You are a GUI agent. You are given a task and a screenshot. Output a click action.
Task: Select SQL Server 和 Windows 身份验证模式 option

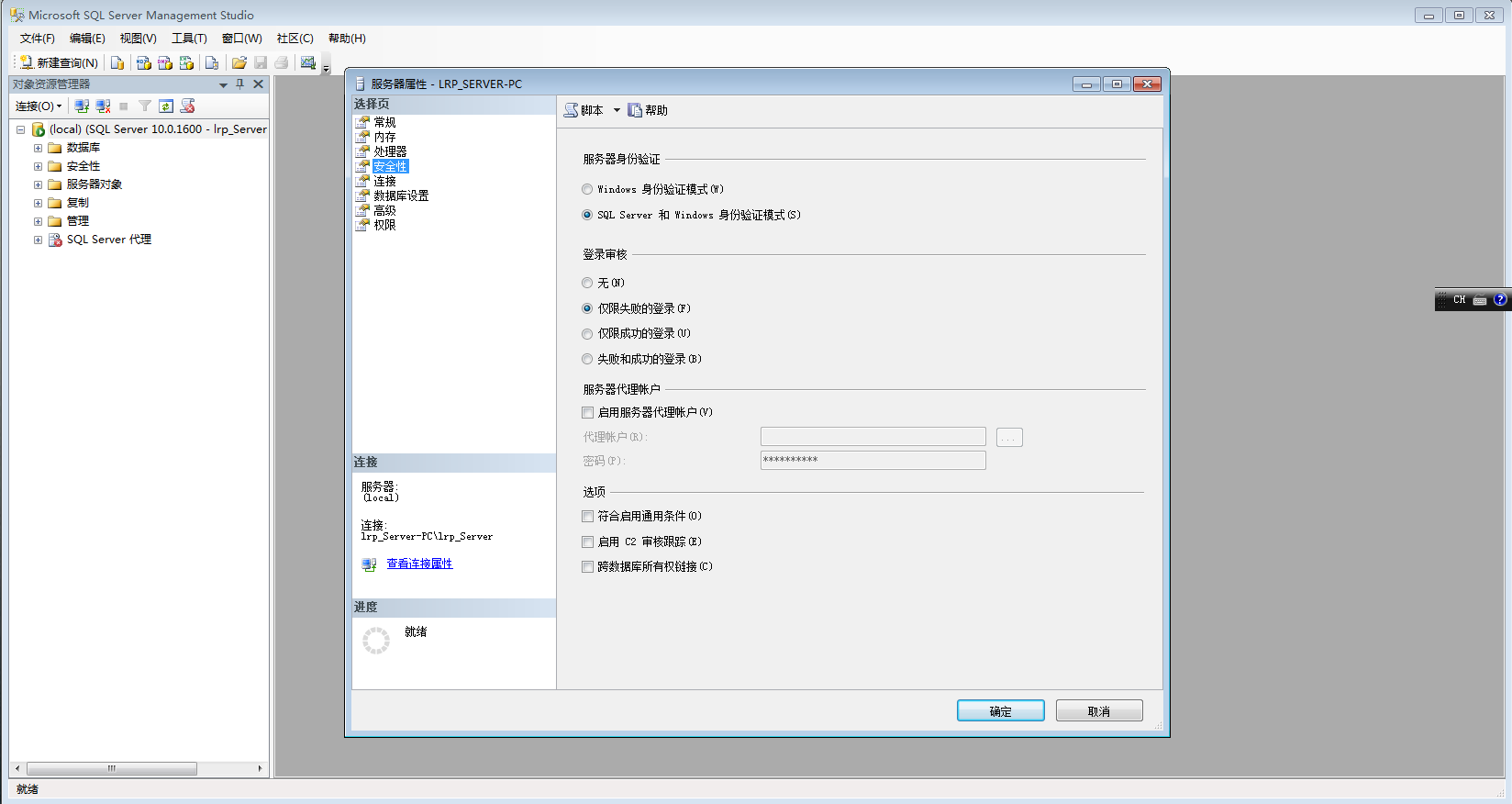(x=587, y=216)
